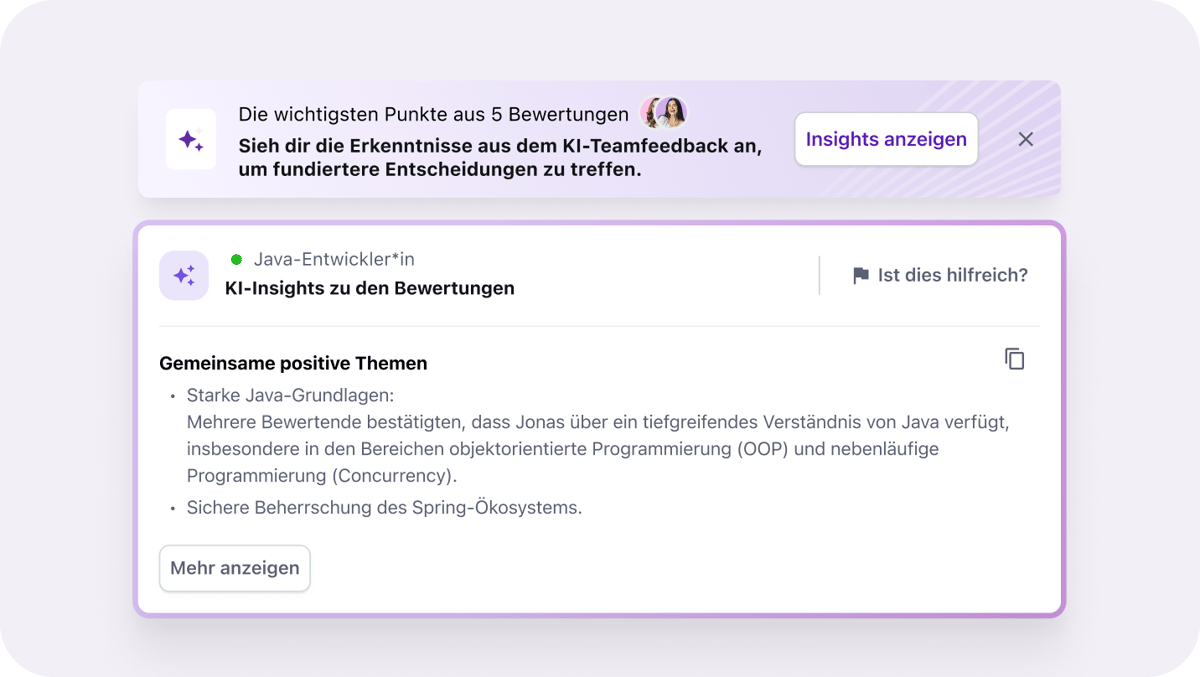Copy the insights using the copy icon
The height and width of the screenshot is (677, 1200).
pyautogui.click(x=1014, y=359)
